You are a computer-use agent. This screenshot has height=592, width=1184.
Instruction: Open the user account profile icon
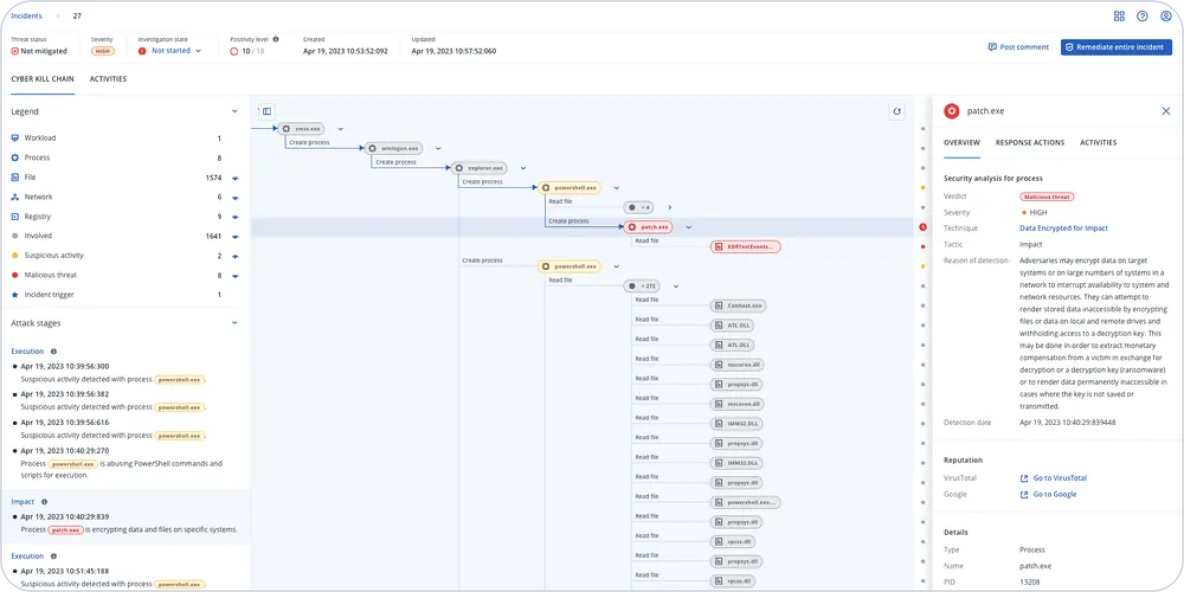click(1166, 16)
